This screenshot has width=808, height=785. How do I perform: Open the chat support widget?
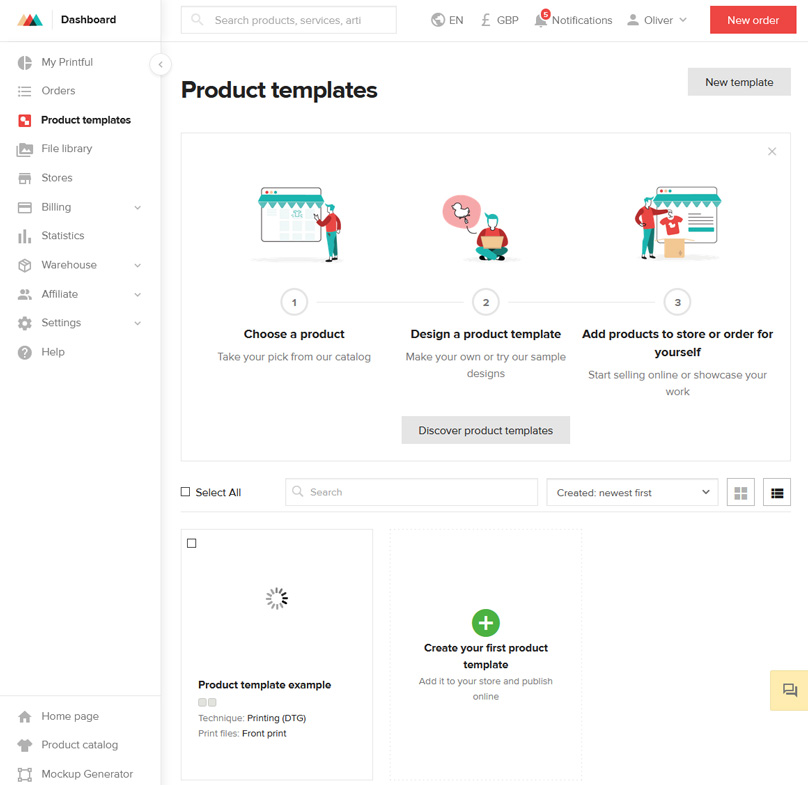789,690
